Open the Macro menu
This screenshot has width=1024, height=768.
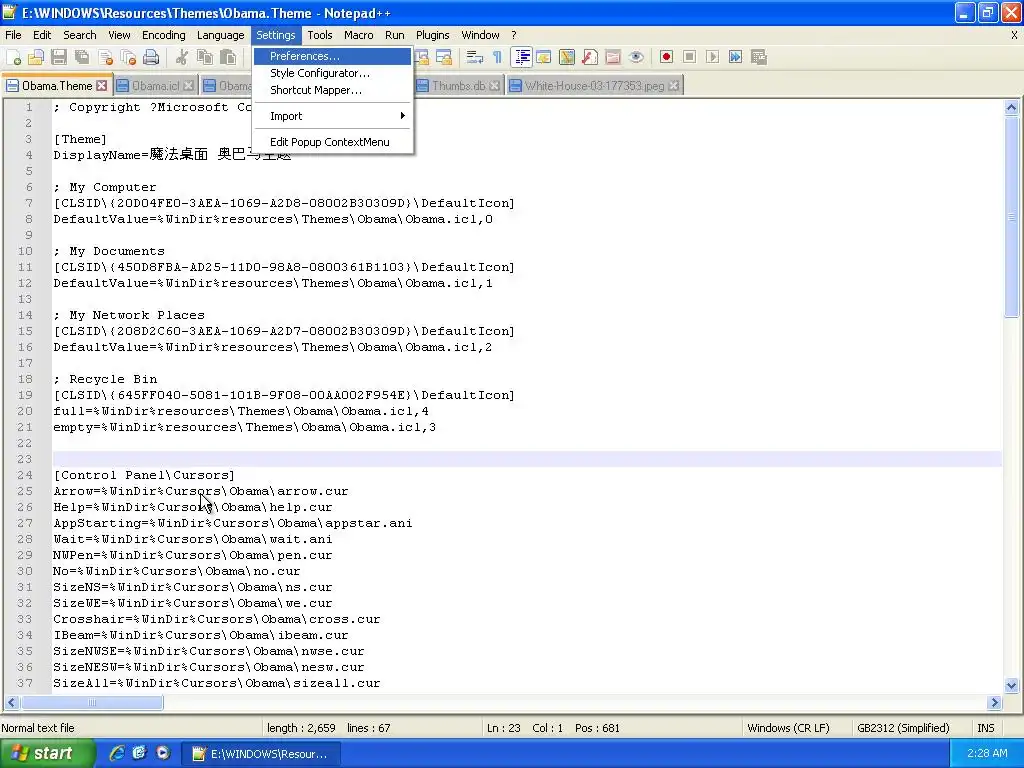coord(359,35)
